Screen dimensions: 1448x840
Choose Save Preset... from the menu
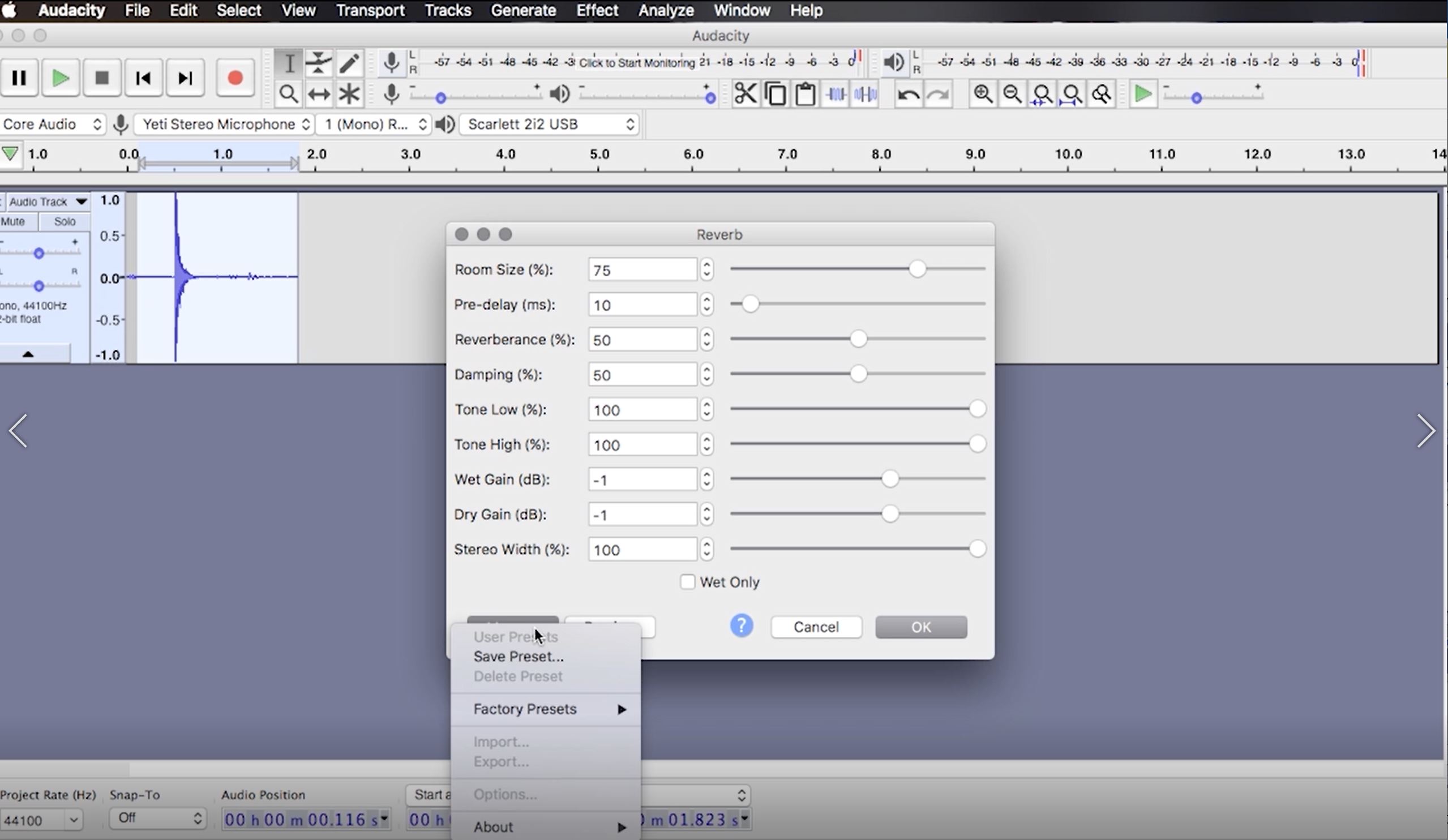(518, 656)
